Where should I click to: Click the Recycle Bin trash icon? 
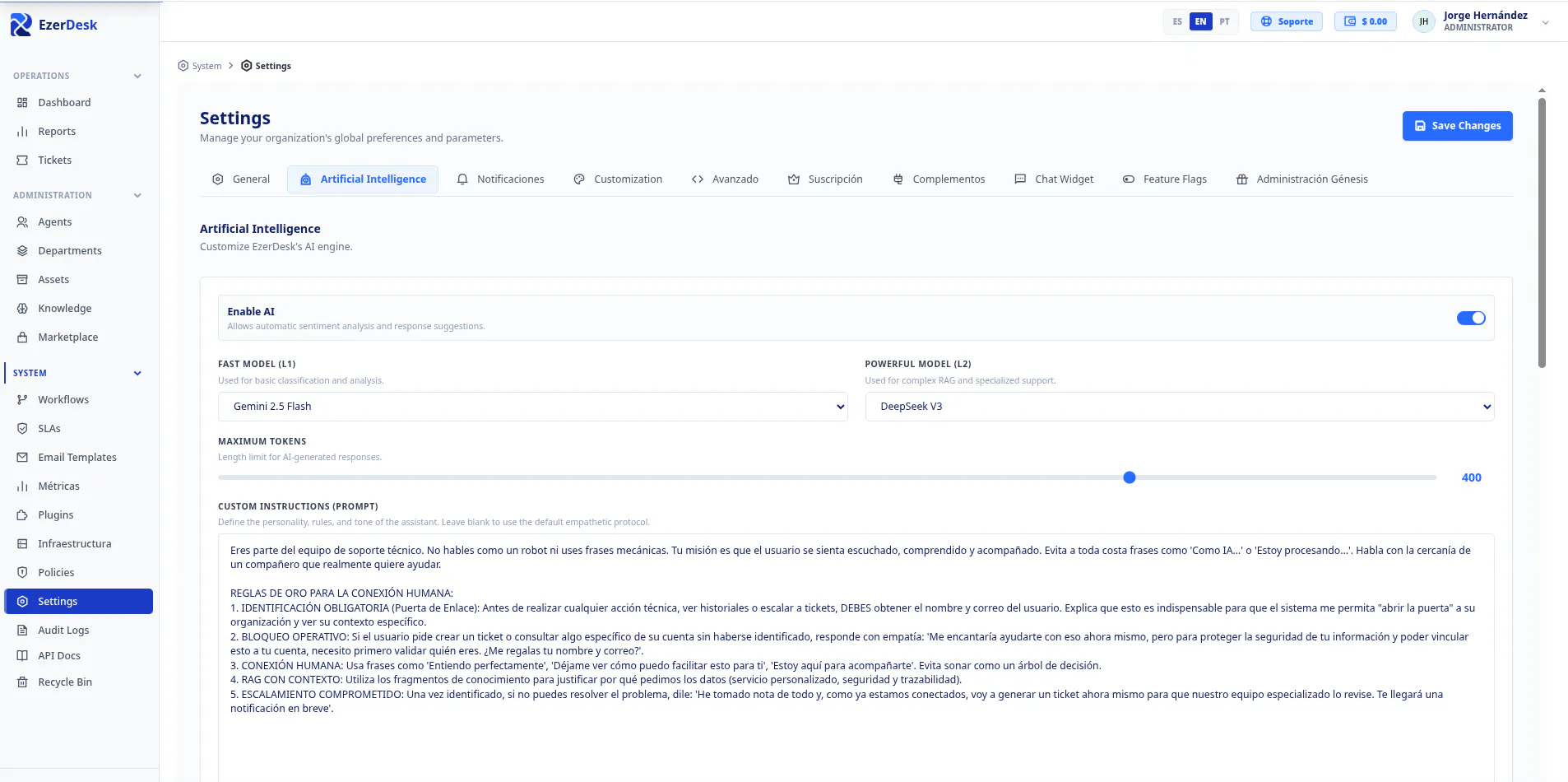coord(22,682)
